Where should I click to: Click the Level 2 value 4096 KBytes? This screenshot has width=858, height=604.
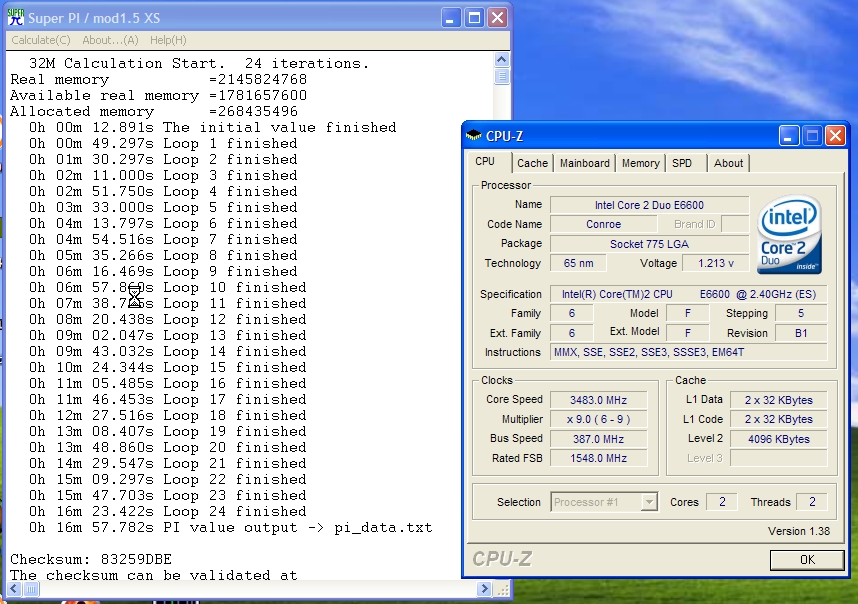778,439
